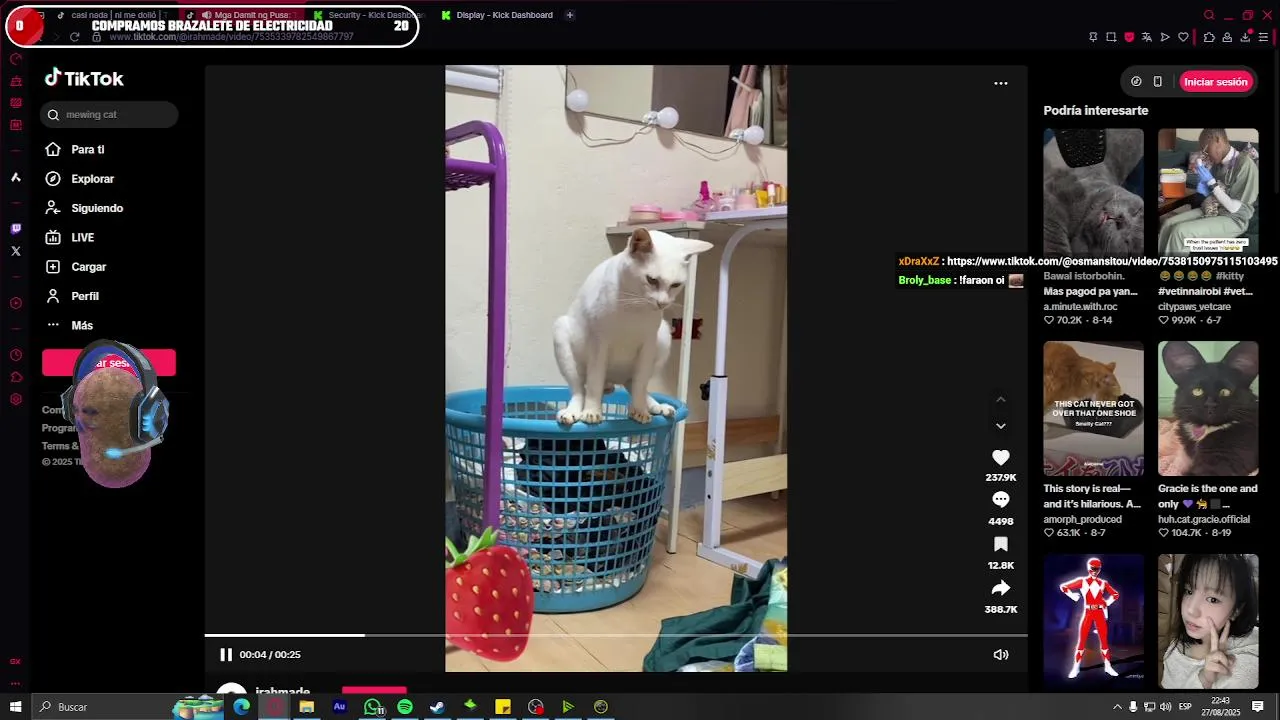Open X (Twitter) in the browser sidebar

click(15, 251)
